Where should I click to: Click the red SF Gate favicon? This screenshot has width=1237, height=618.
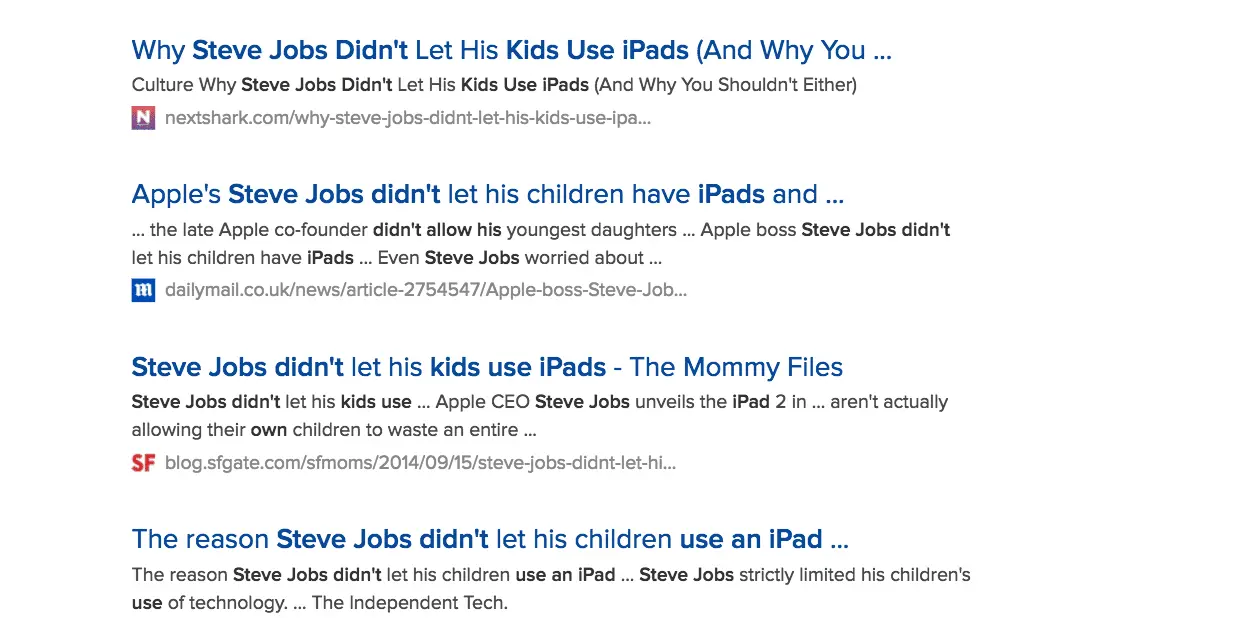pyautogui.click(x=143, y=464)
